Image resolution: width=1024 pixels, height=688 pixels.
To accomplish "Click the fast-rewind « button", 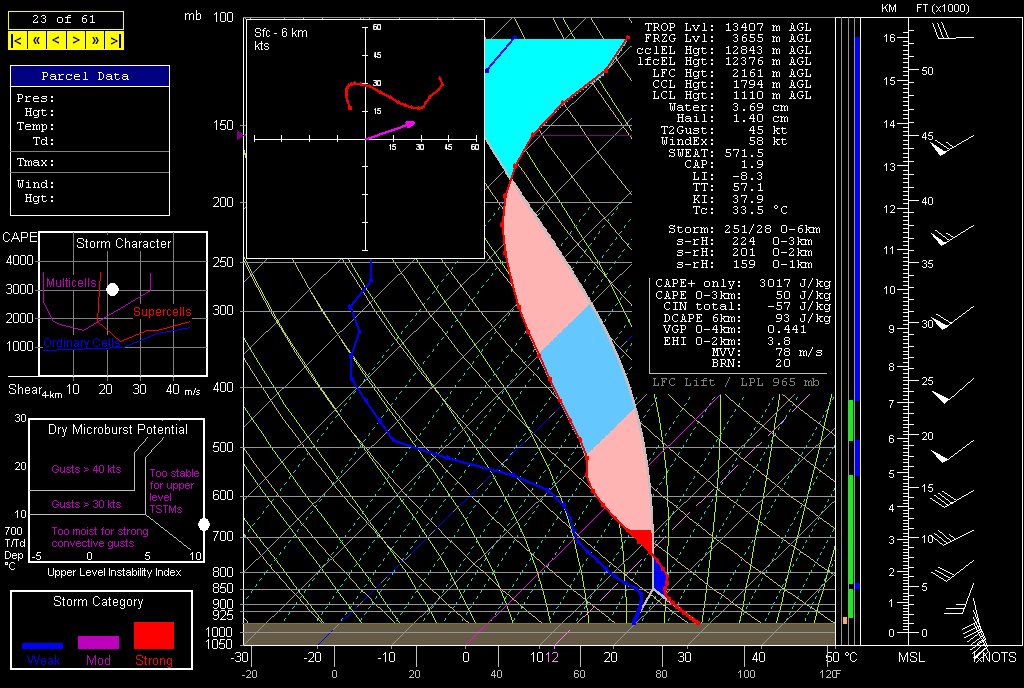I will 36,40.
